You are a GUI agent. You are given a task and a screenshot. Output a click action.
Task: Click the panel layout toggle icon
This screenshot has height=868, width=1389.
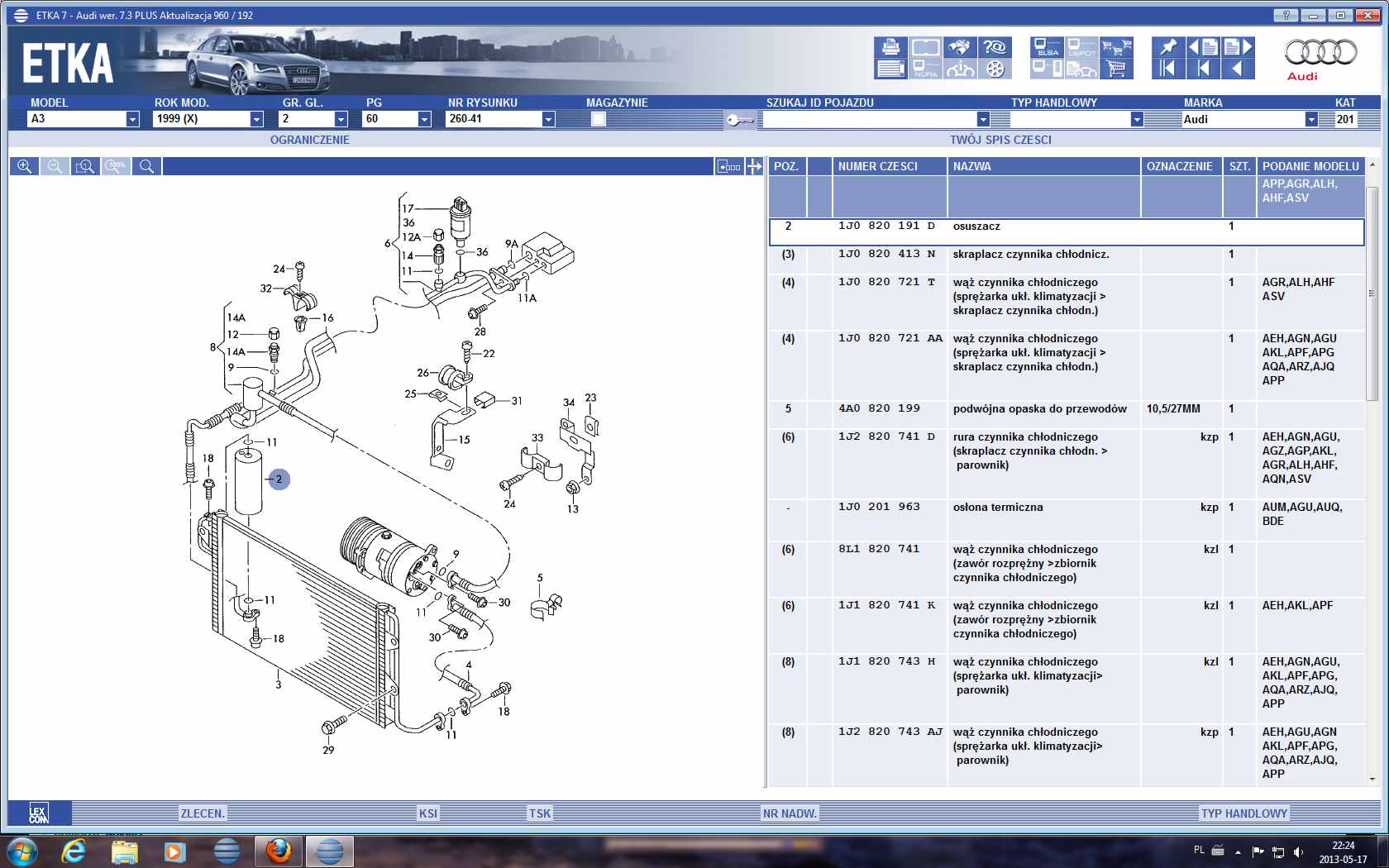click(x=728, y=166)
